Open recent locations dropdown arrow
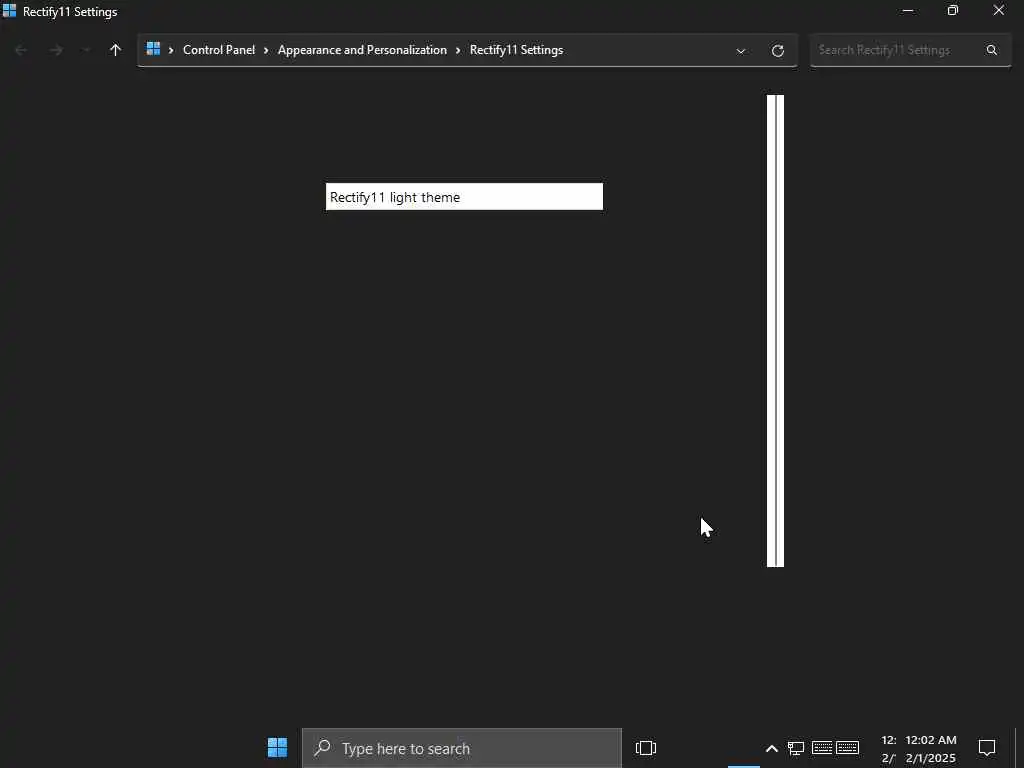Image resolution: width=1024 pixels, height=768 pixels. pos(86,50)
